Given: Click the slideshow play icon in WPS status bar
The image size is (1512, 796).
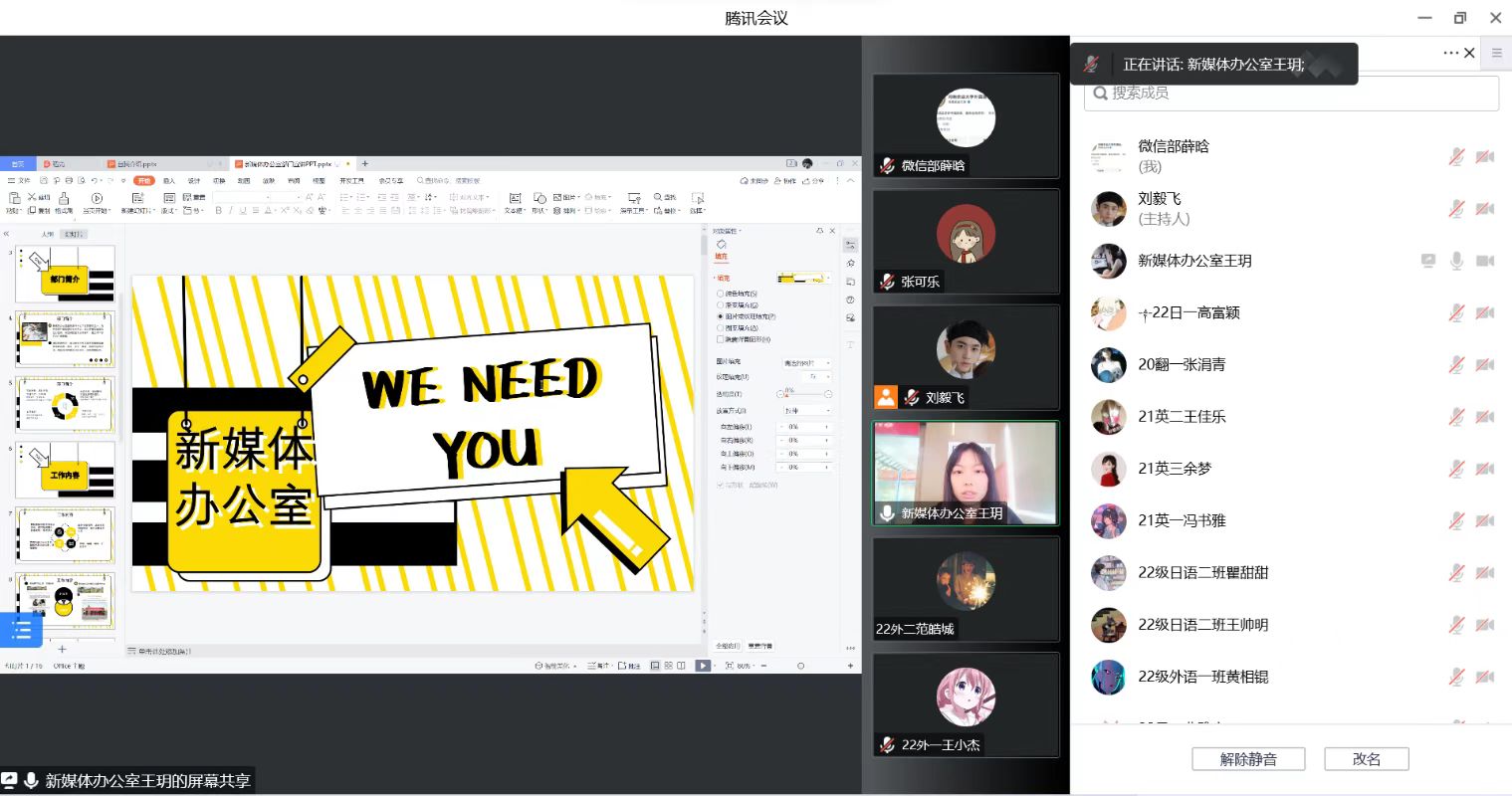Looking at the screenshot, I should tap(703, 666).
